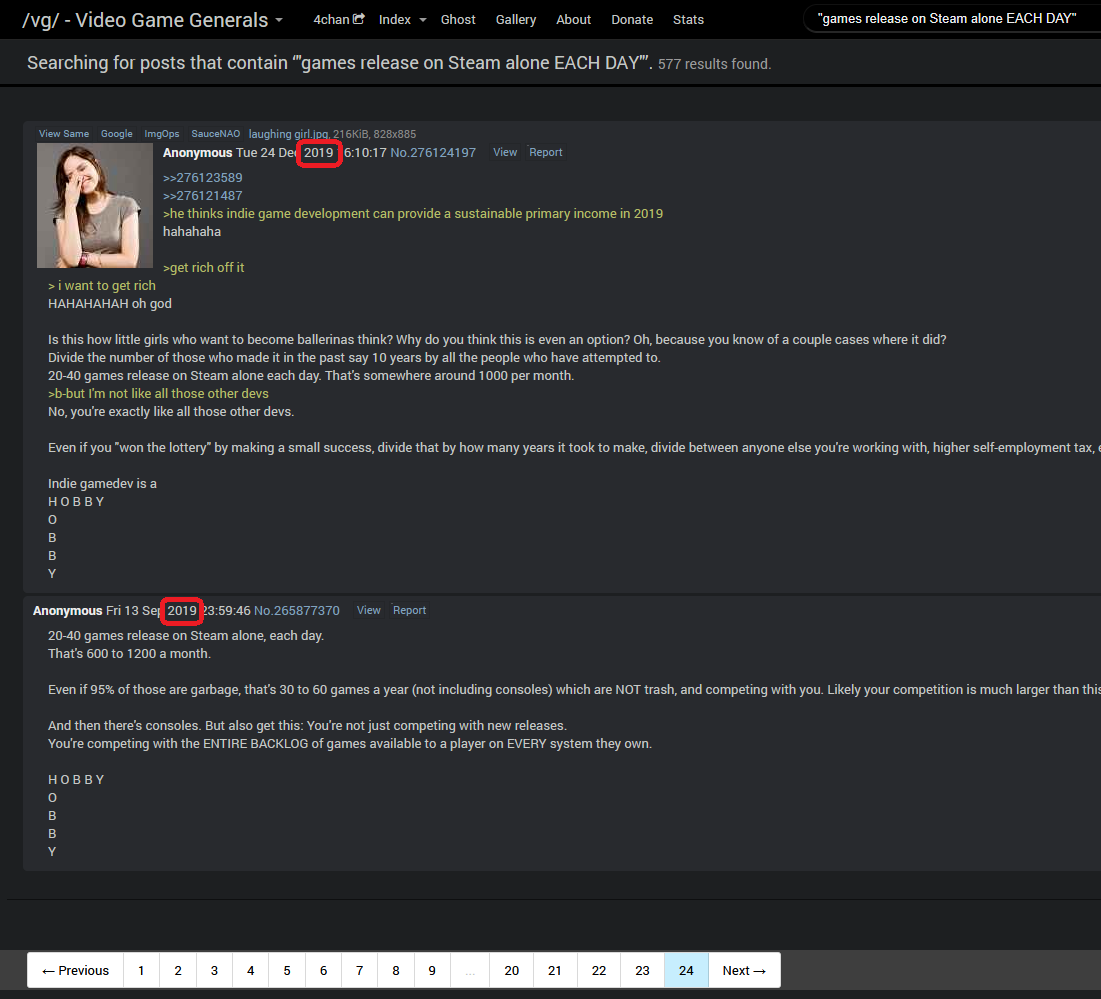Go to results page 23

point(642,970)
